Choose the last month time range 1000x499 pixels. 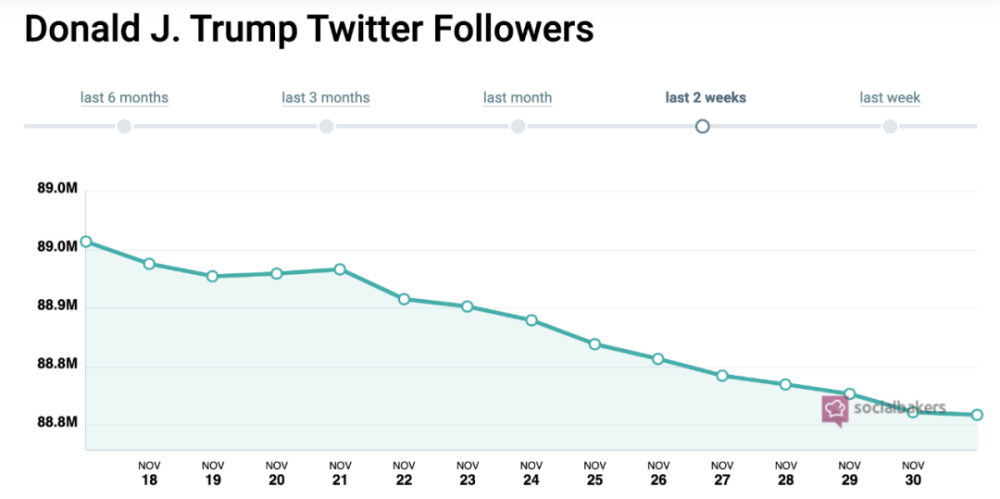(518, 98)
